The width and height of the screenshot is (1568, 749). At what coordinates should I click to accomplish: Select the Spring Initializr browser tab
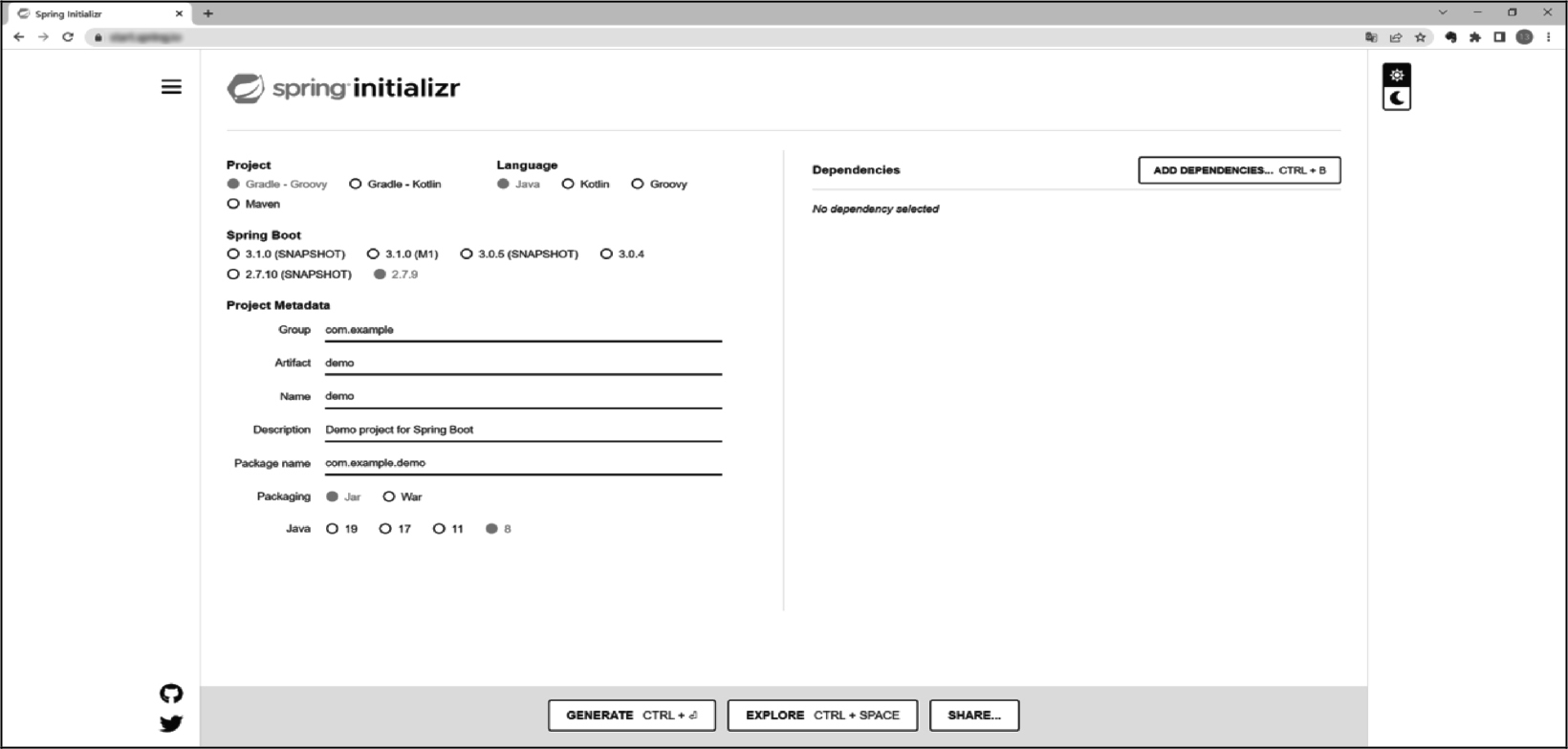[98, 13]
